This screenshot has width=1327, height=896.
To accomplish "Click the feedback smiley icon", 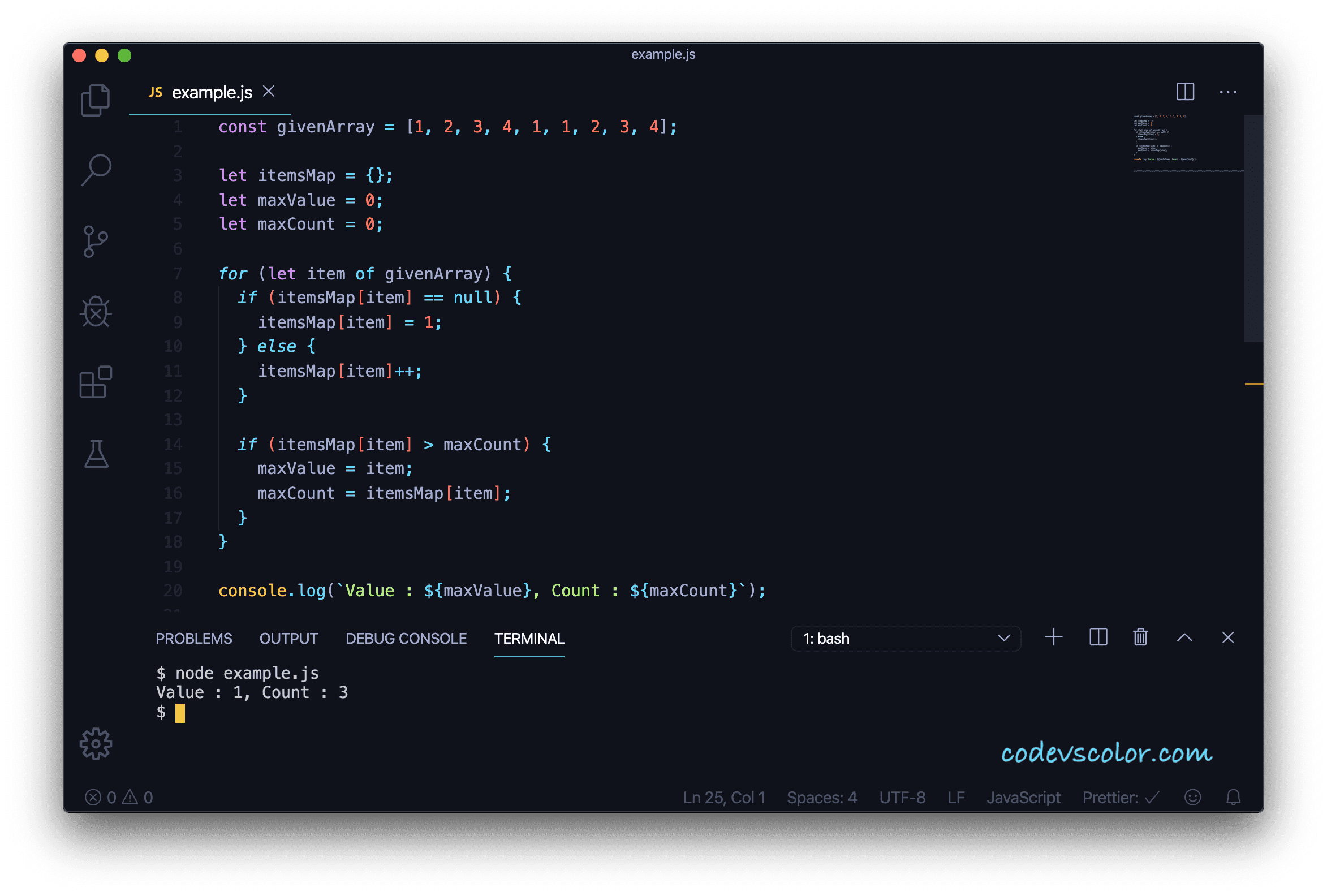I will coord(1192,797).
